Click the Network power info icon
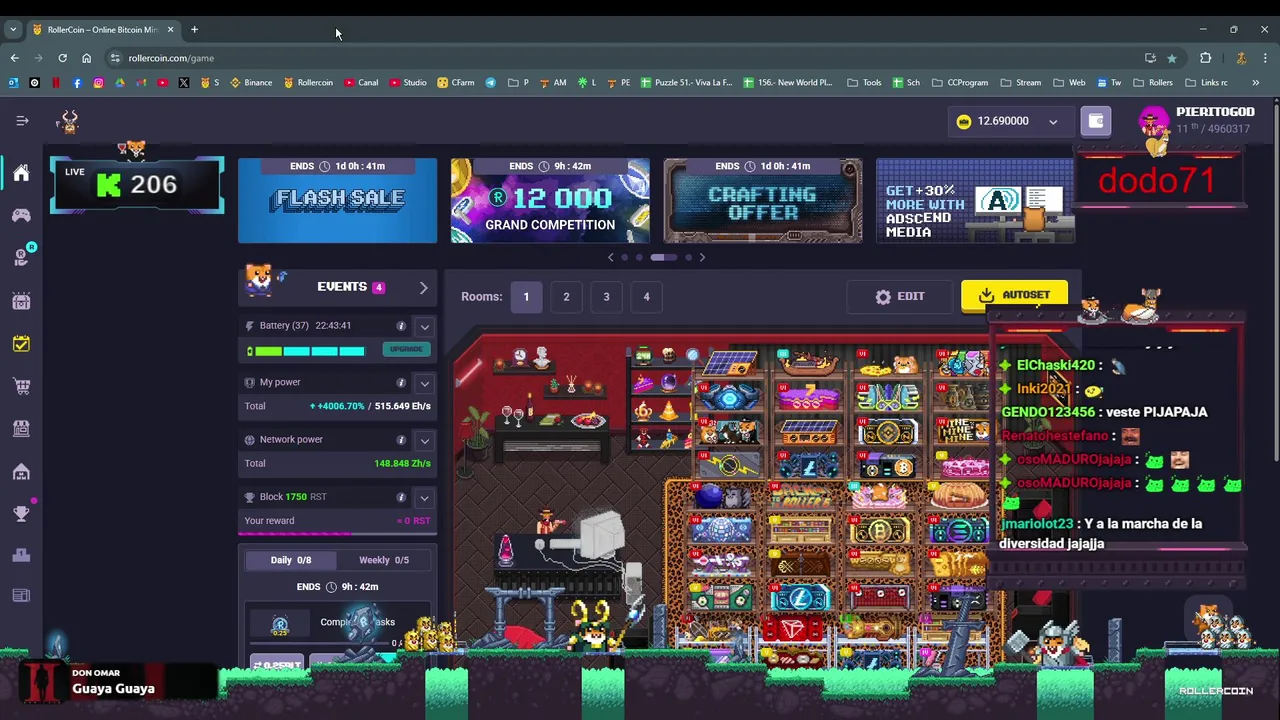The height and width of the screenshot is (720, 1280). [x=401, y=440]
